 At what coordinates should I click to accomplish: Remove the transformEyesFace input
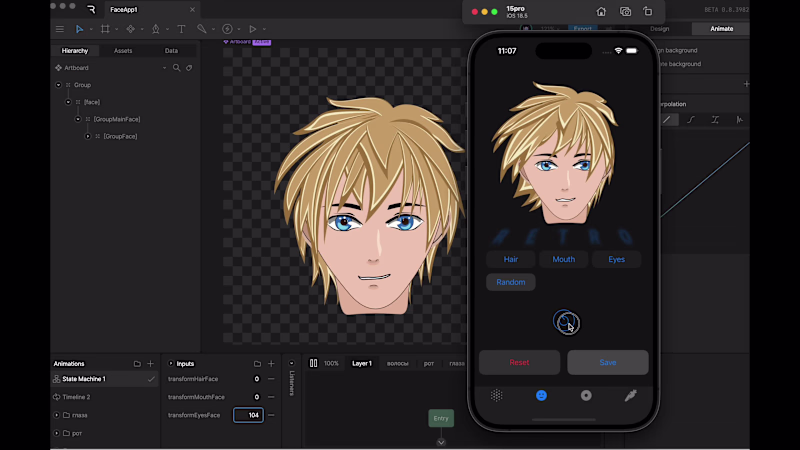271,415
